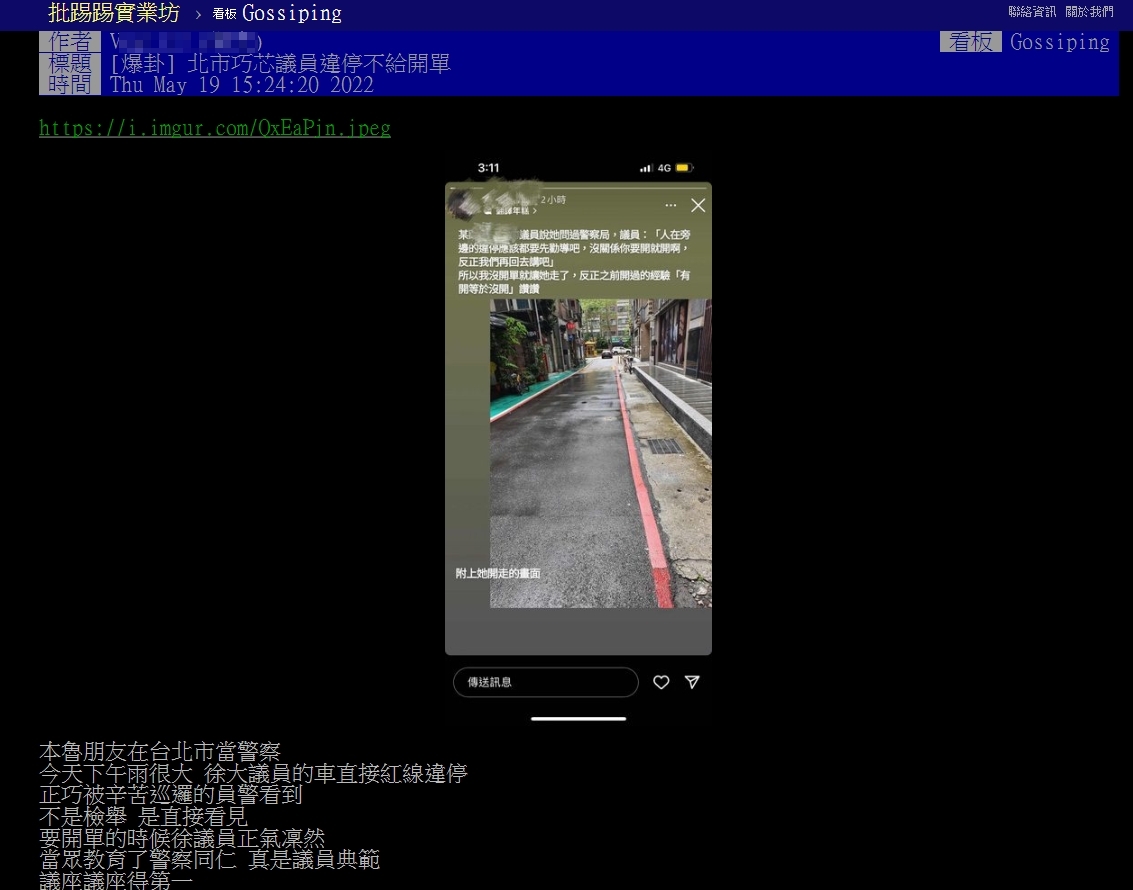Open the 看板 Gossiping board link in top bar
Viewport: 1133px width, 890px height.
click(x=277, y=13)
